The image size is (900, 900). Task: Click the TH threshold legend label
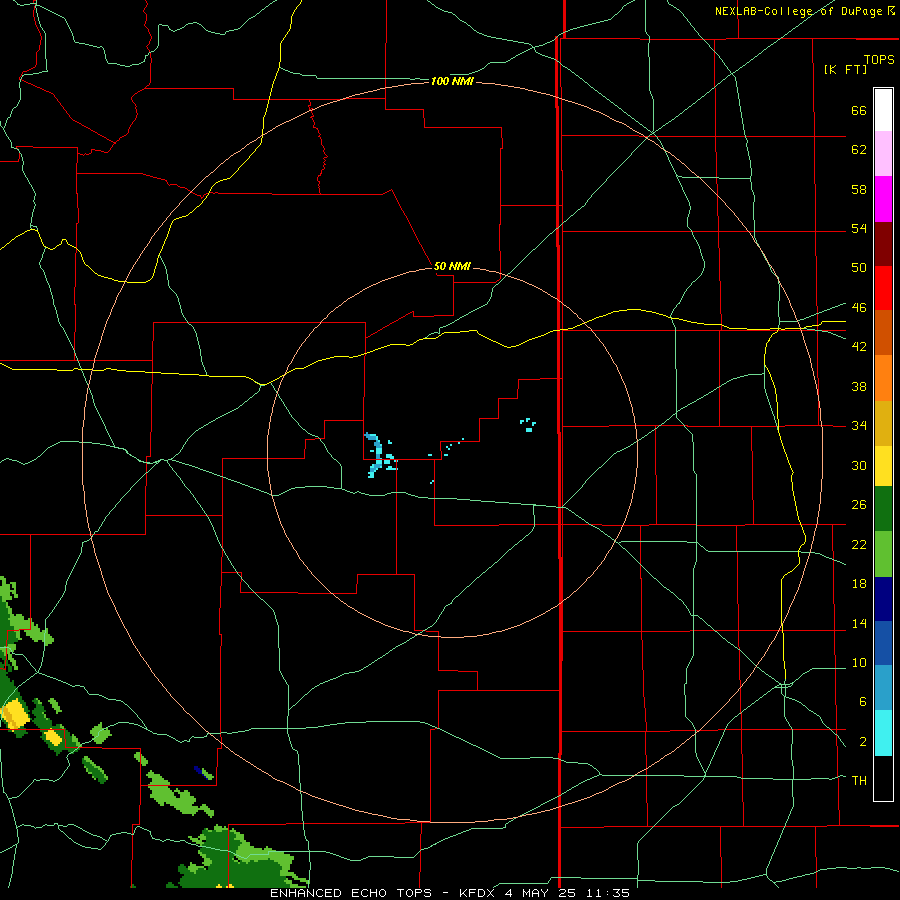(x=859, y=780)
